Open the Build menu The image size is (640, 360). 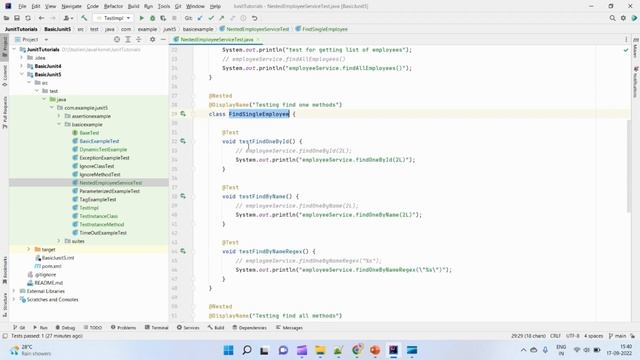tap(133, 6)
